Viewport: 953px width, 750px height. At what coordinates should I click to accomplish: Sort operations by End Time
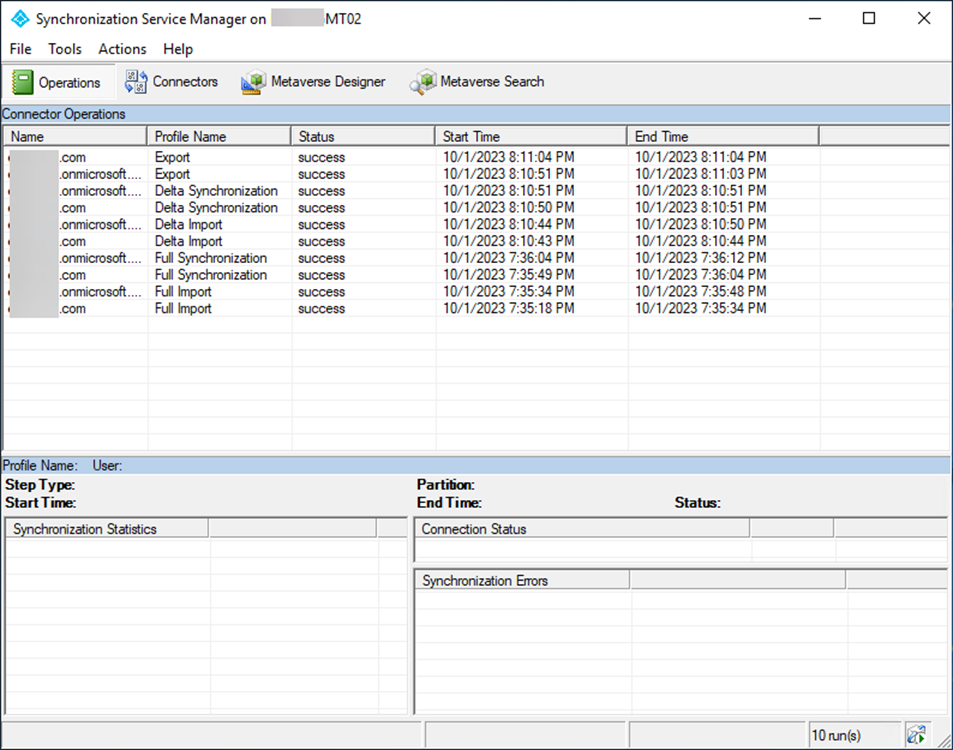(720, 136)
